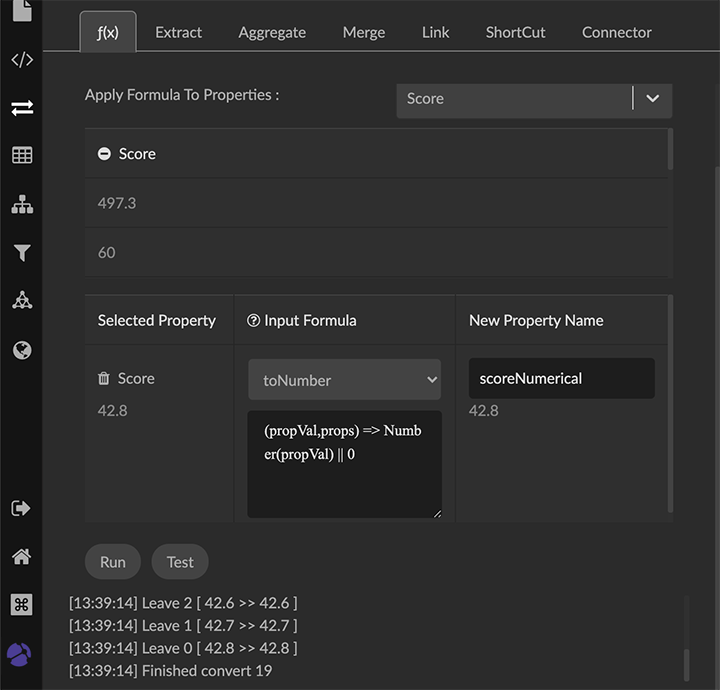Image resolution: width=720 pixels, height=690 pixels.
Task: Click the sign-out arrow sidebar icon
Action: point(21,508)
